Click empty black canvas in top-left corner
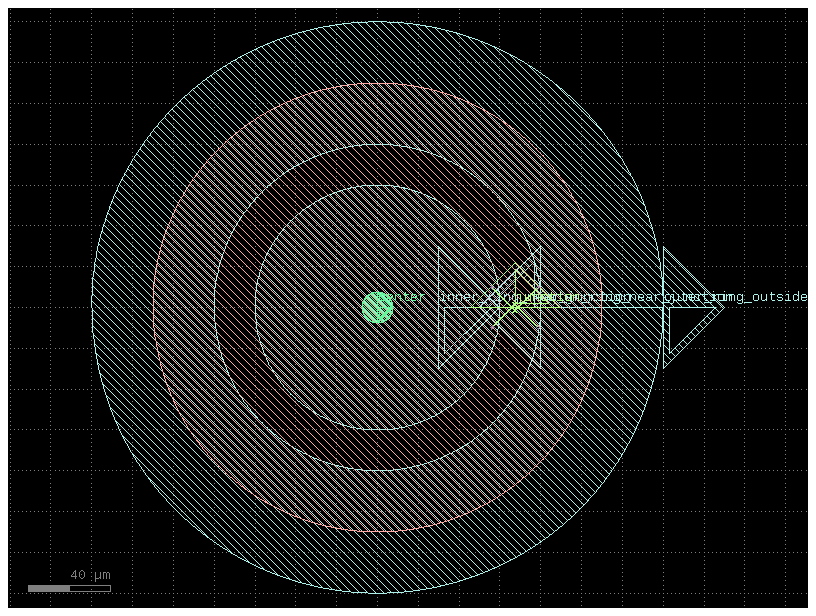This screenshot has height=616, width=816. [x=40, y=40]
